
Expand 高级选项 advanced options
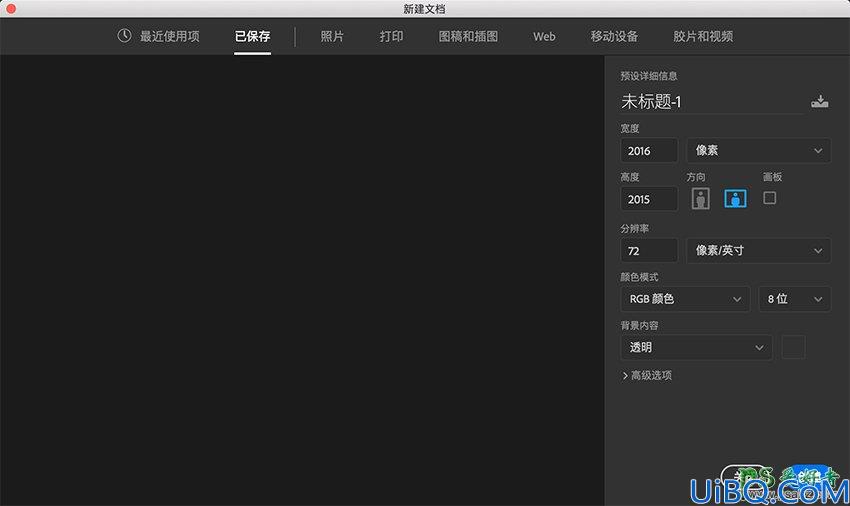pyautogui.click(x=647, y=375)
